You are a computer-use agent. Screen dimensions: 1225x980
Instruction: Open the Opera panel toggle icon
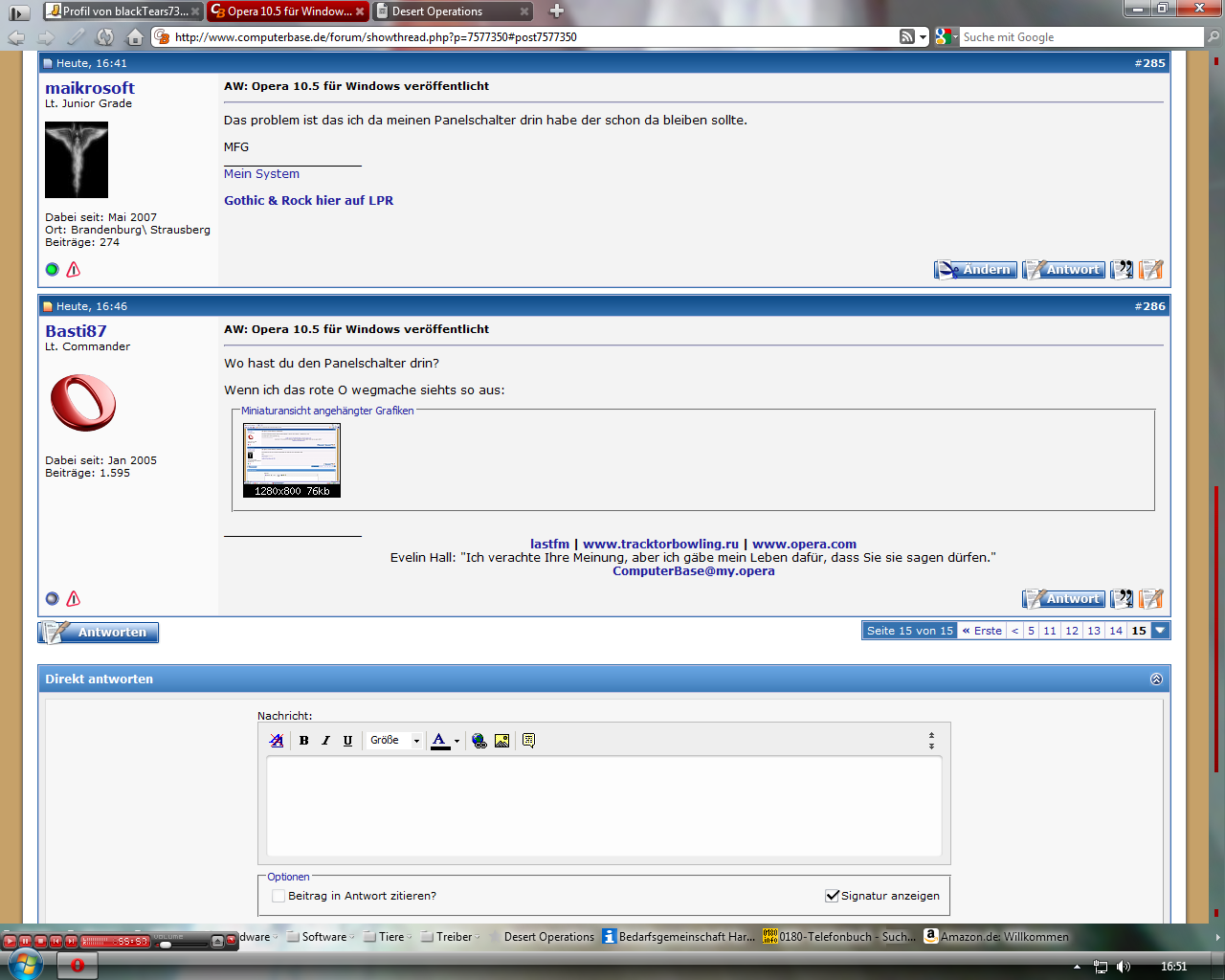pyautogui.click(x=19, y=12)
